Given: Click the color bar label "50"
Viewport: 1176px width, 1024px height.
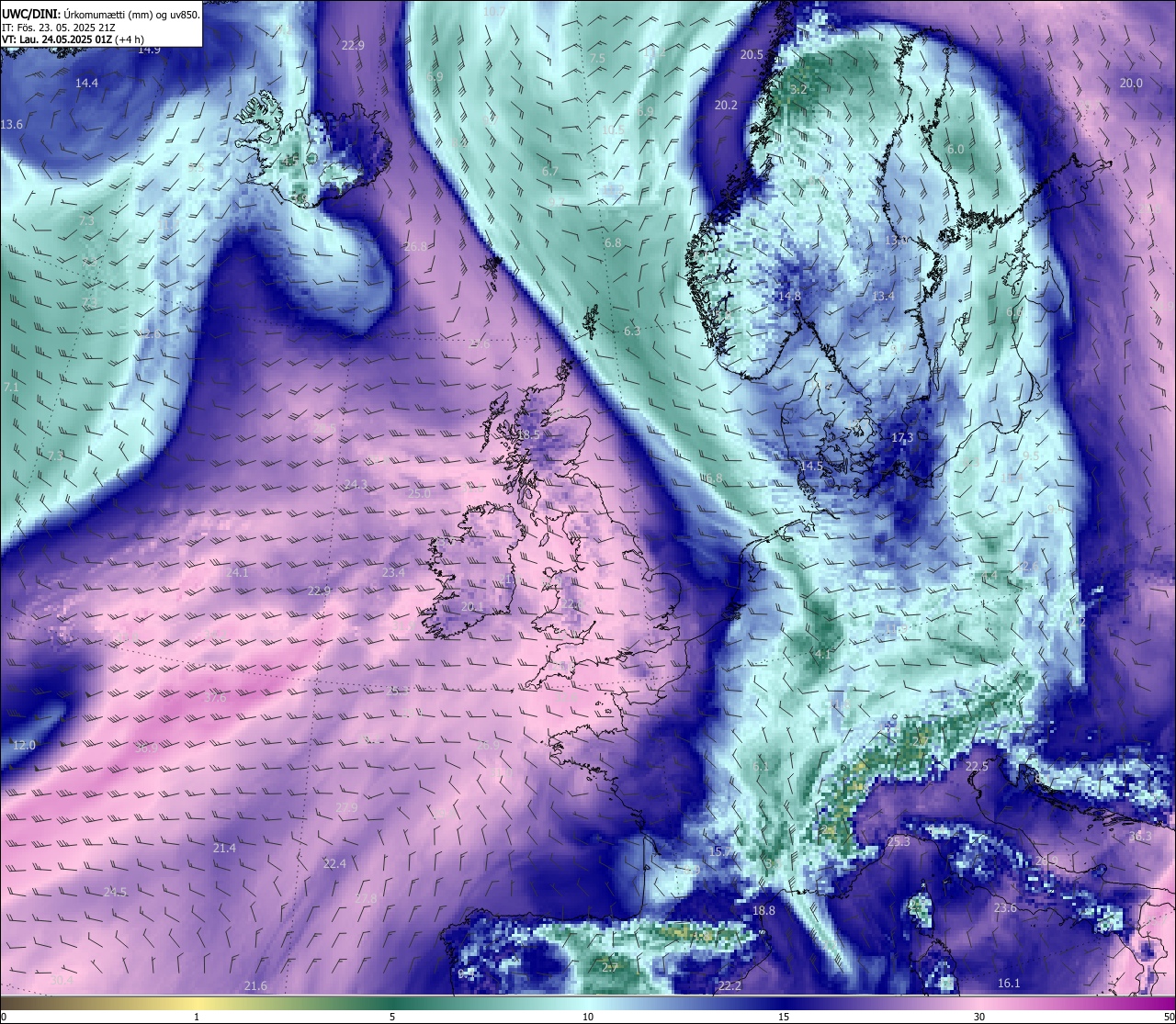Looking at the screenshot, I should pos(1169,1017).
